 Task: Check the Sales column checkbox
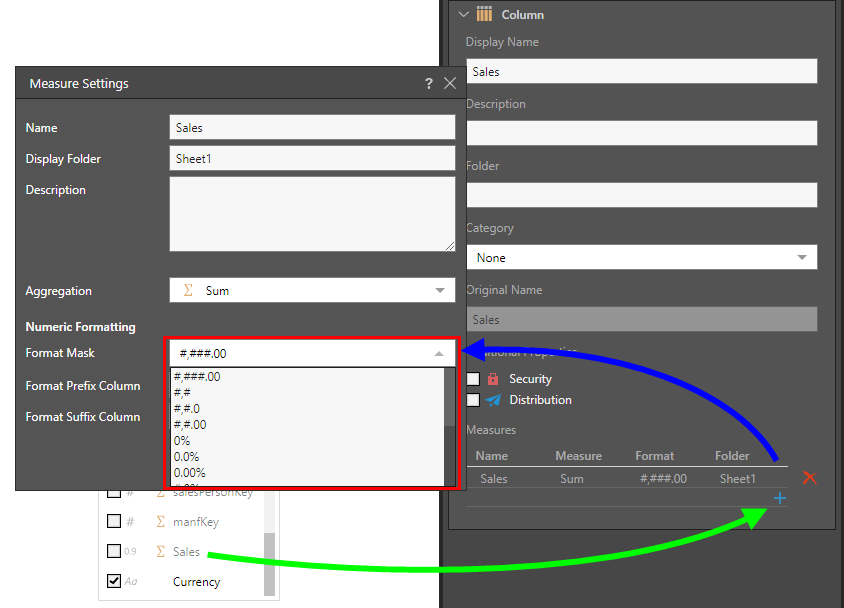coord(114,552)
